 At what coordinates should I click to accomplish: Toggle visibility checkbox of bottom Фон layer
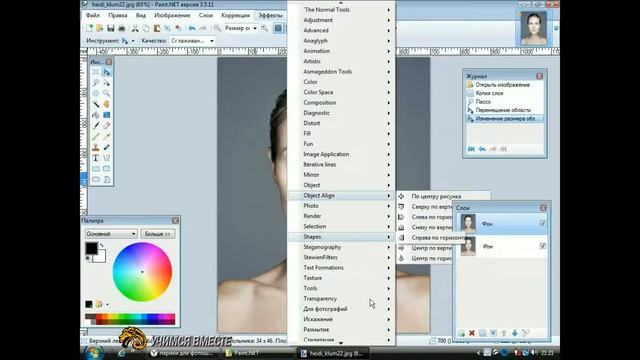pos(542,246)
